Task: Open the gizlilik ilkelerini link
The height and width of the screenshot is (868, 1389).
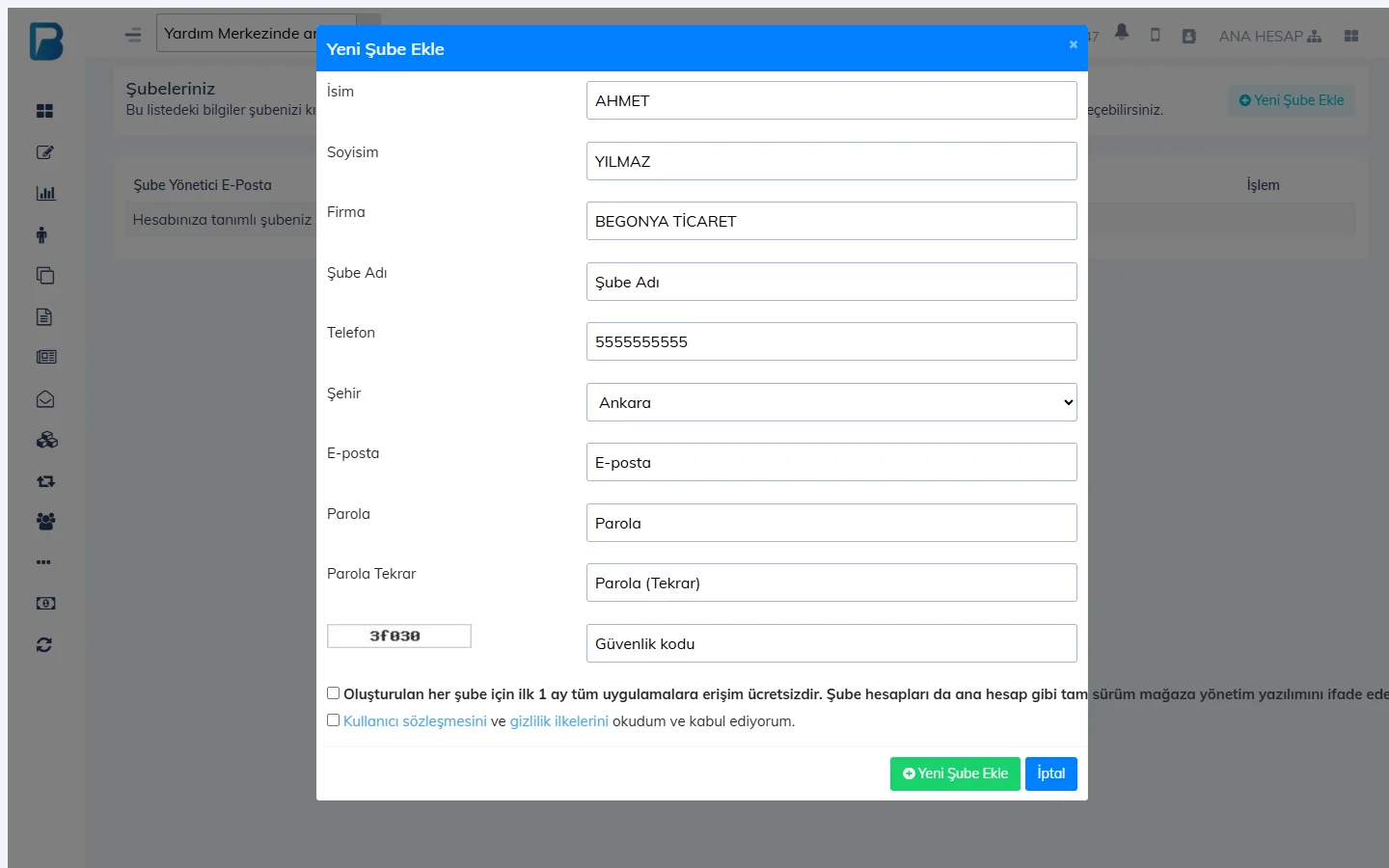Action: point(559,721)
